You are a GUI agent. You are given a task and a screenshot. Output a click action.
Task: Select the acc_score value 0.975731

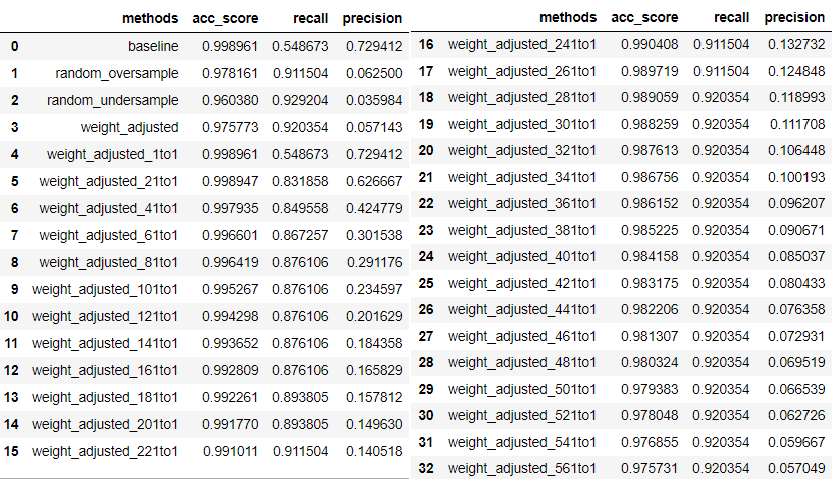649,468
